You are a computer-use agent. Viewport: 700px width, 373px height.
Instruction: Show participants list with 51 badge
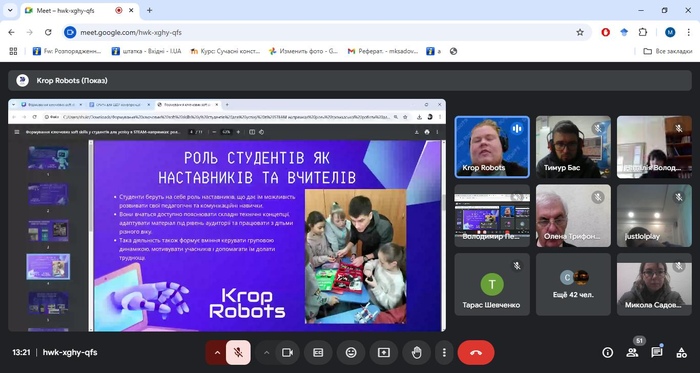click(632, 352)
